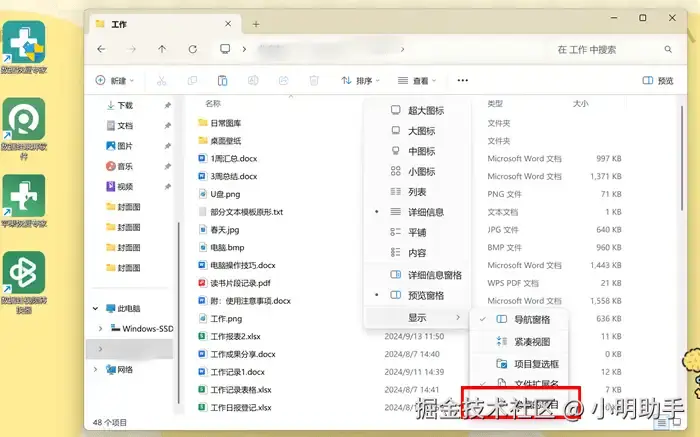Open 图片 in the navigation pane
The image size is (700, 437).
point(125,146)
